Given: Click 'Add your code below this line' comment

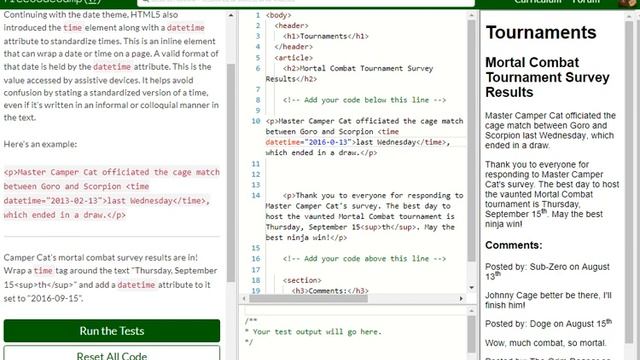Looking at the screenshot, I should click(364, 100).
